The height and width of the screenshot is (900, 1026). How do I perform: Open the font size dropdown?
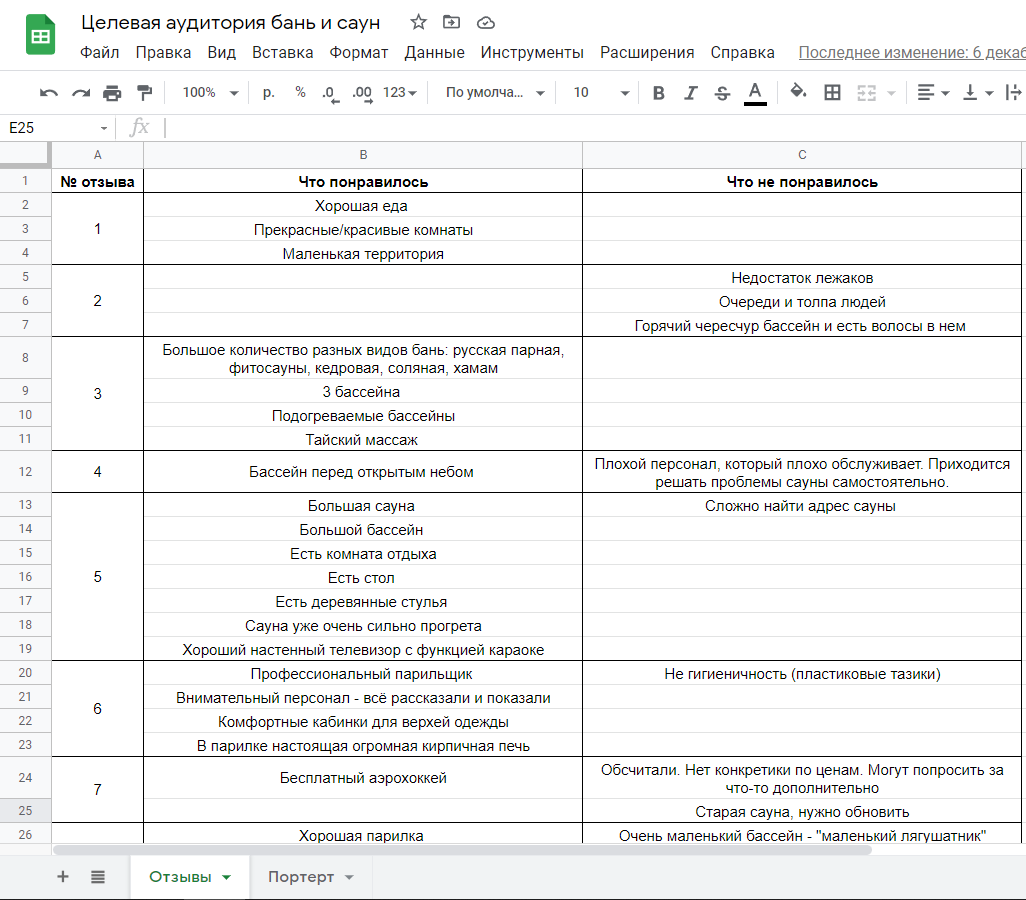click(601, 93)
